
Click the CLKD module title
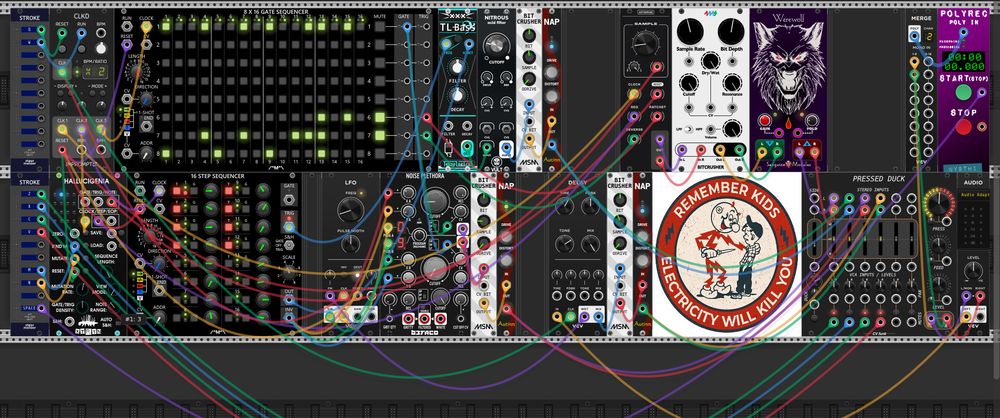tap(82, 15)
